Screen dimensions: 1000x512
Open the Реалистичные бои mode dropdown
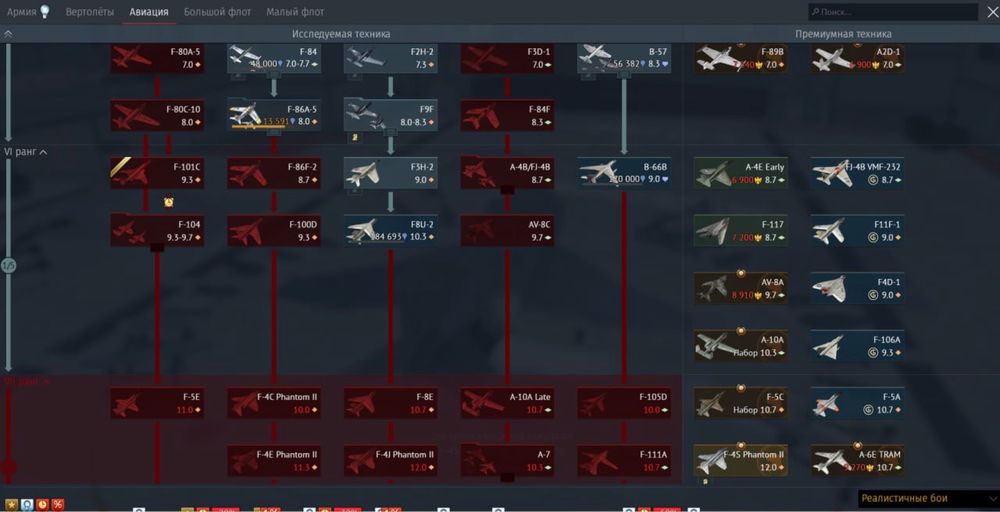[x=929, y=499]
